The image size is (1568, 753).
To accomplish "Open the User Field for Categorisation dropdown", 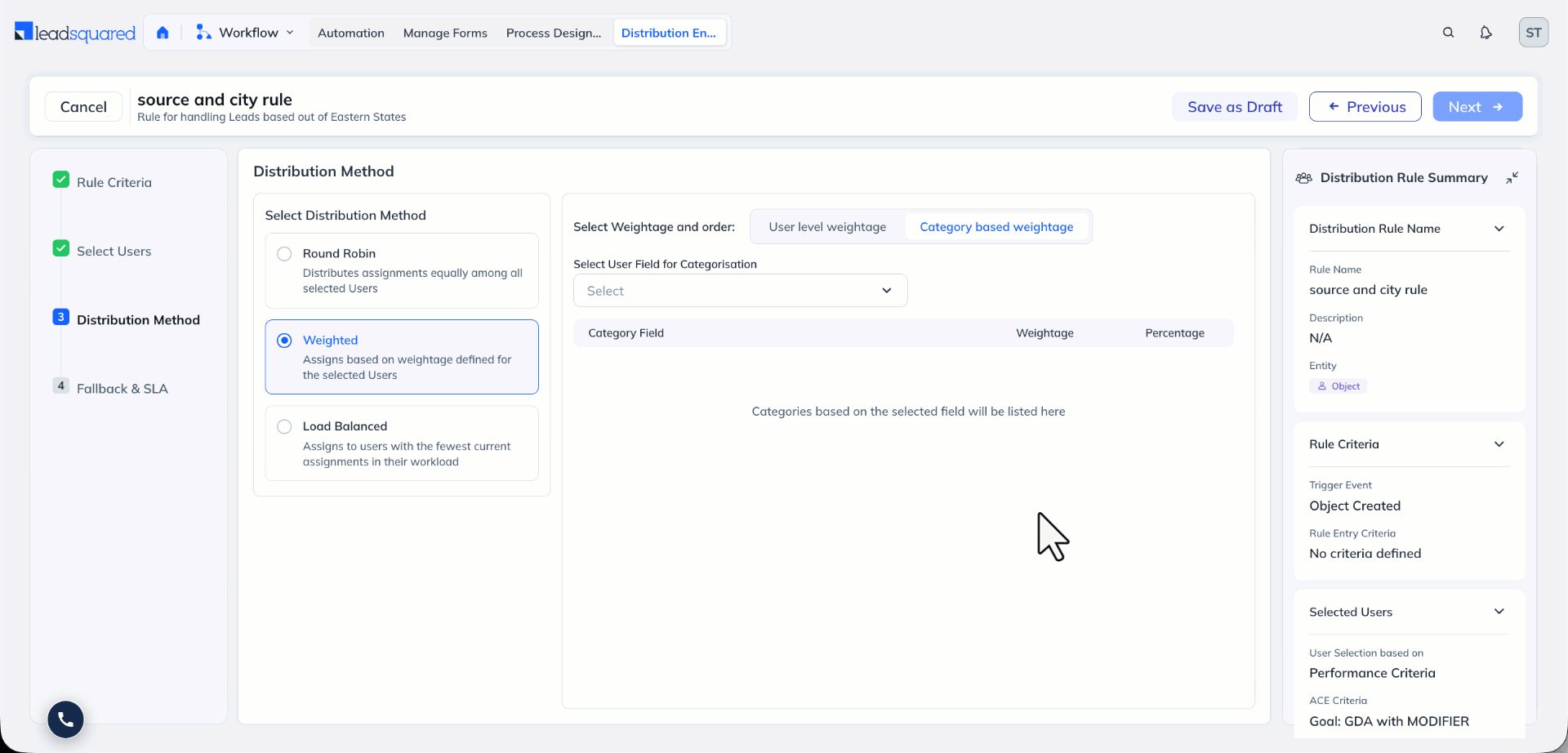I will 740,291.
